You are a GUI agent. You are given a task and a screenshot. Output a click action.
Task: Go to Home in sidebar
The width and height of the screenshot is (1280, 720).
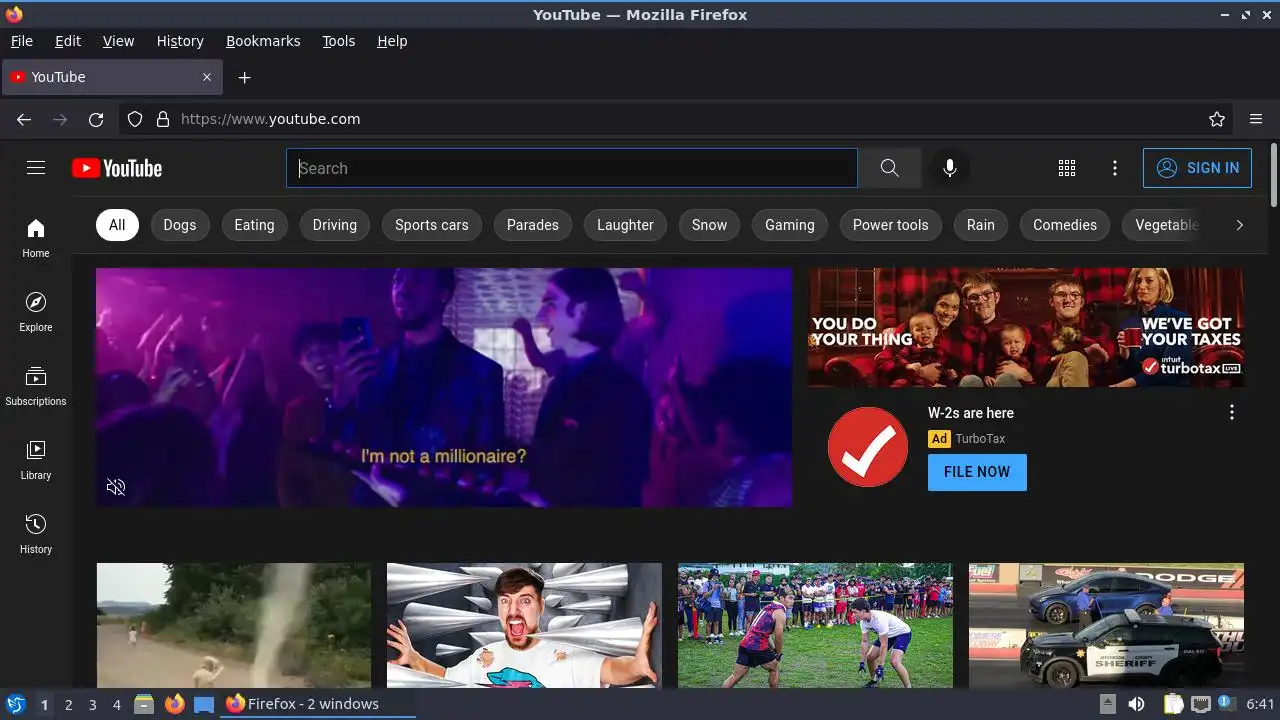pyautogui.click(x=36, y=238)
